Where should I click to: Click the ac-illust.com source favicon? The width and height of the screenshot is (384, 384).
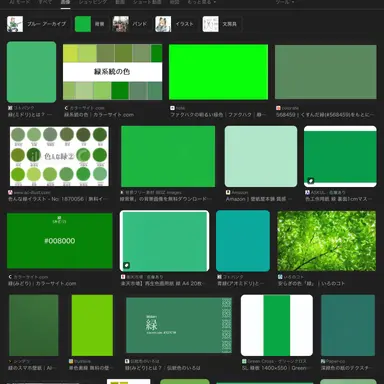10,192
